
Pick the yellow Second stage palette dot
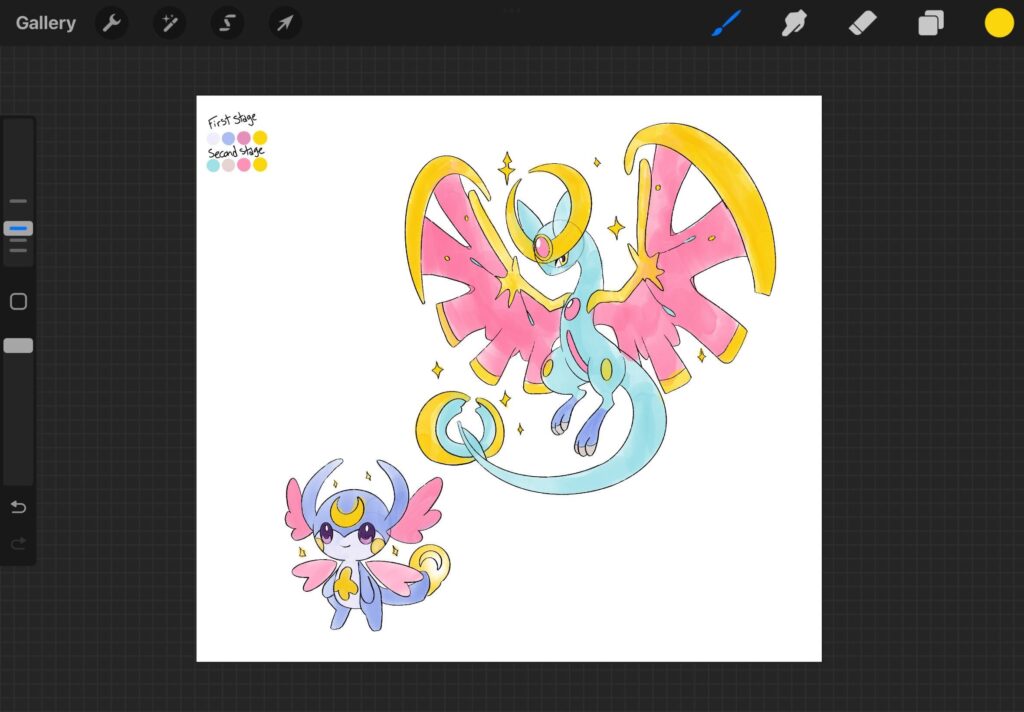260,164
